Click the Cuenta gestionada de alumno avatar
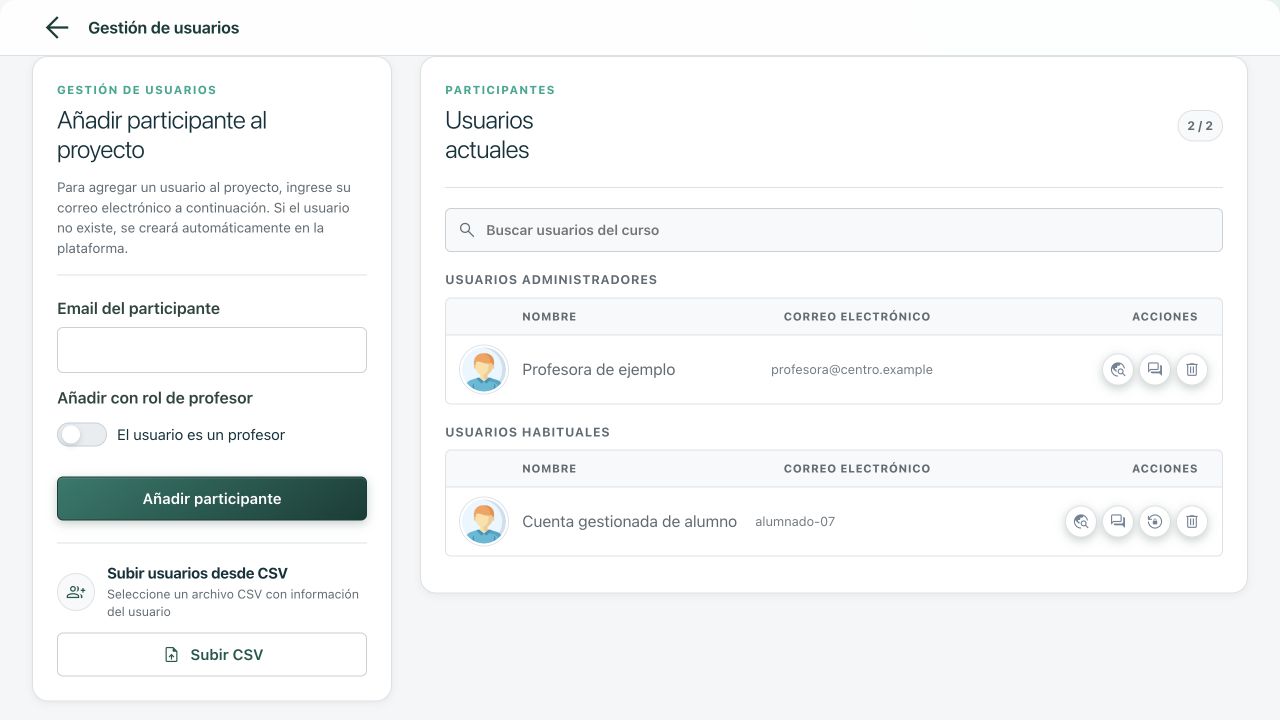 [x=484, y=521]
